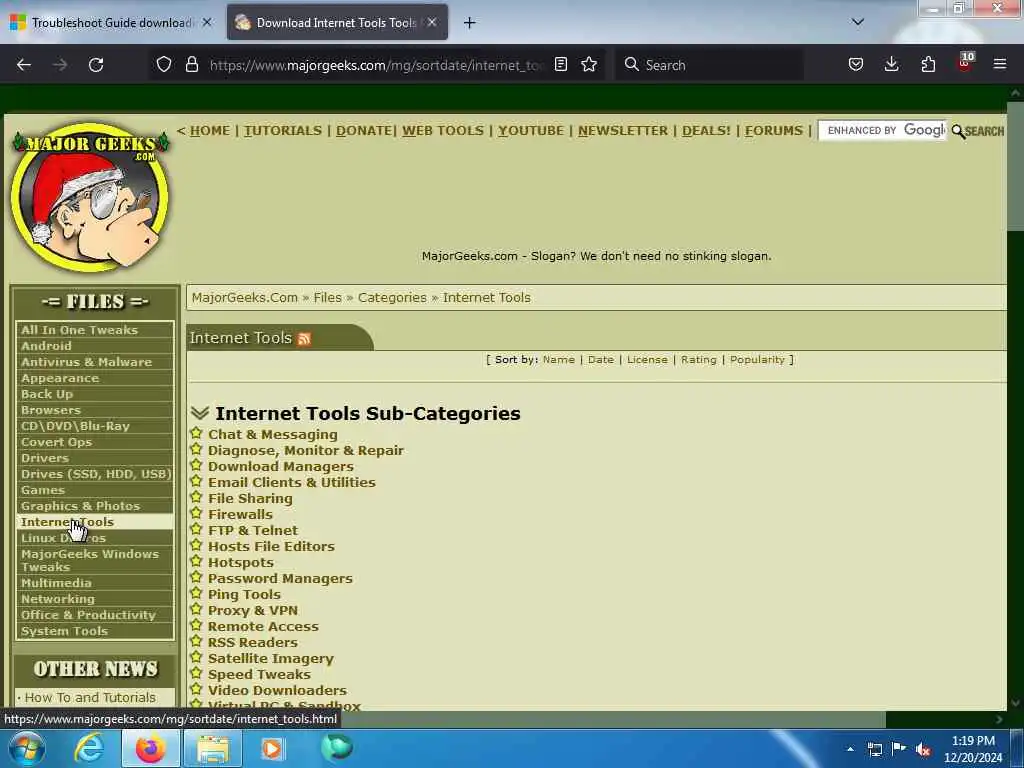Click the MajorGeeks Santa logo
Image resolution: width=1024 pixels, height=768 pixels.
coord(90,197)
